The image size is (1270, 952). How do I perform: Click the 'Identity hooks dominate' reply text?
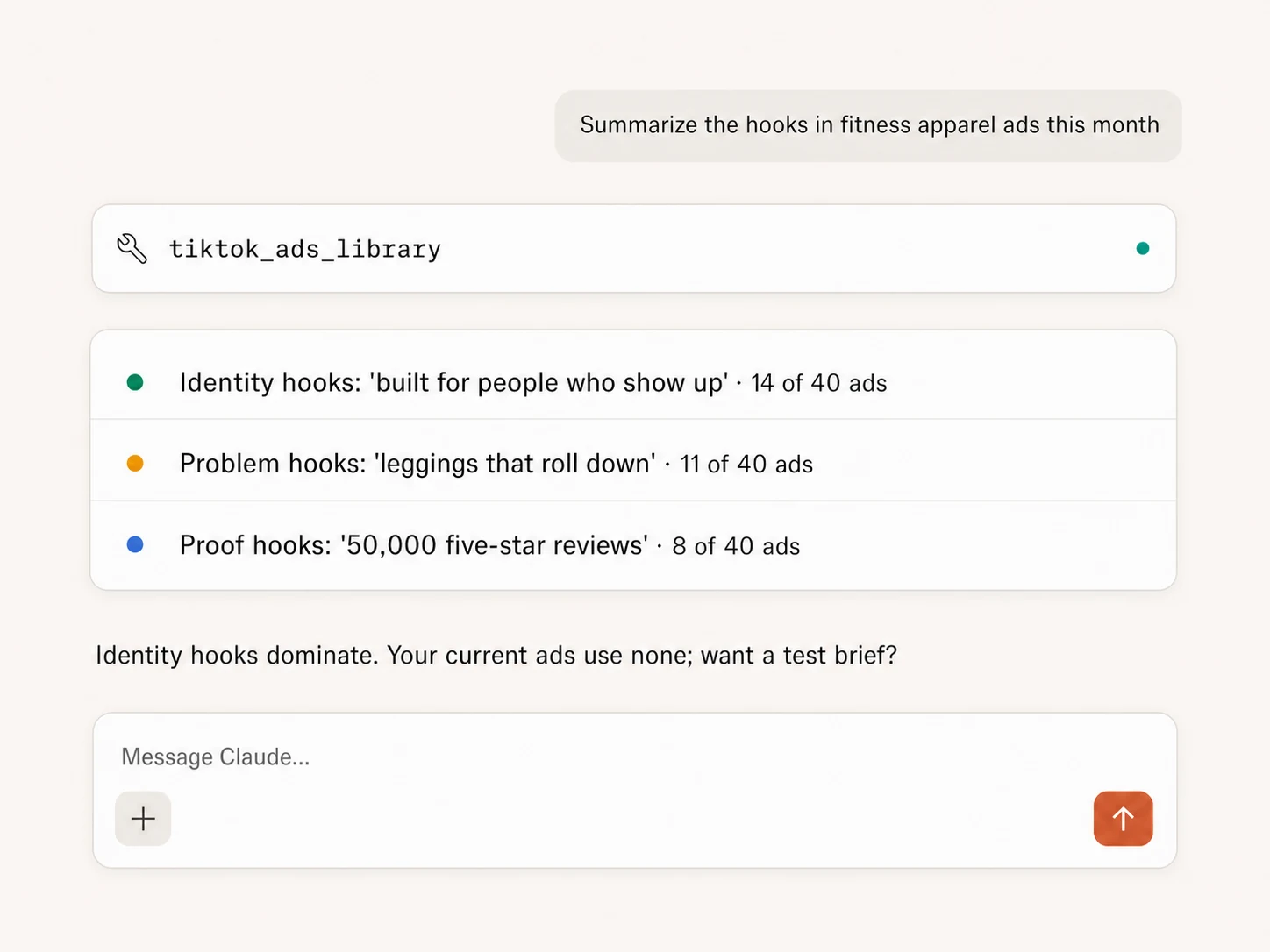click(x=237, y=656)
